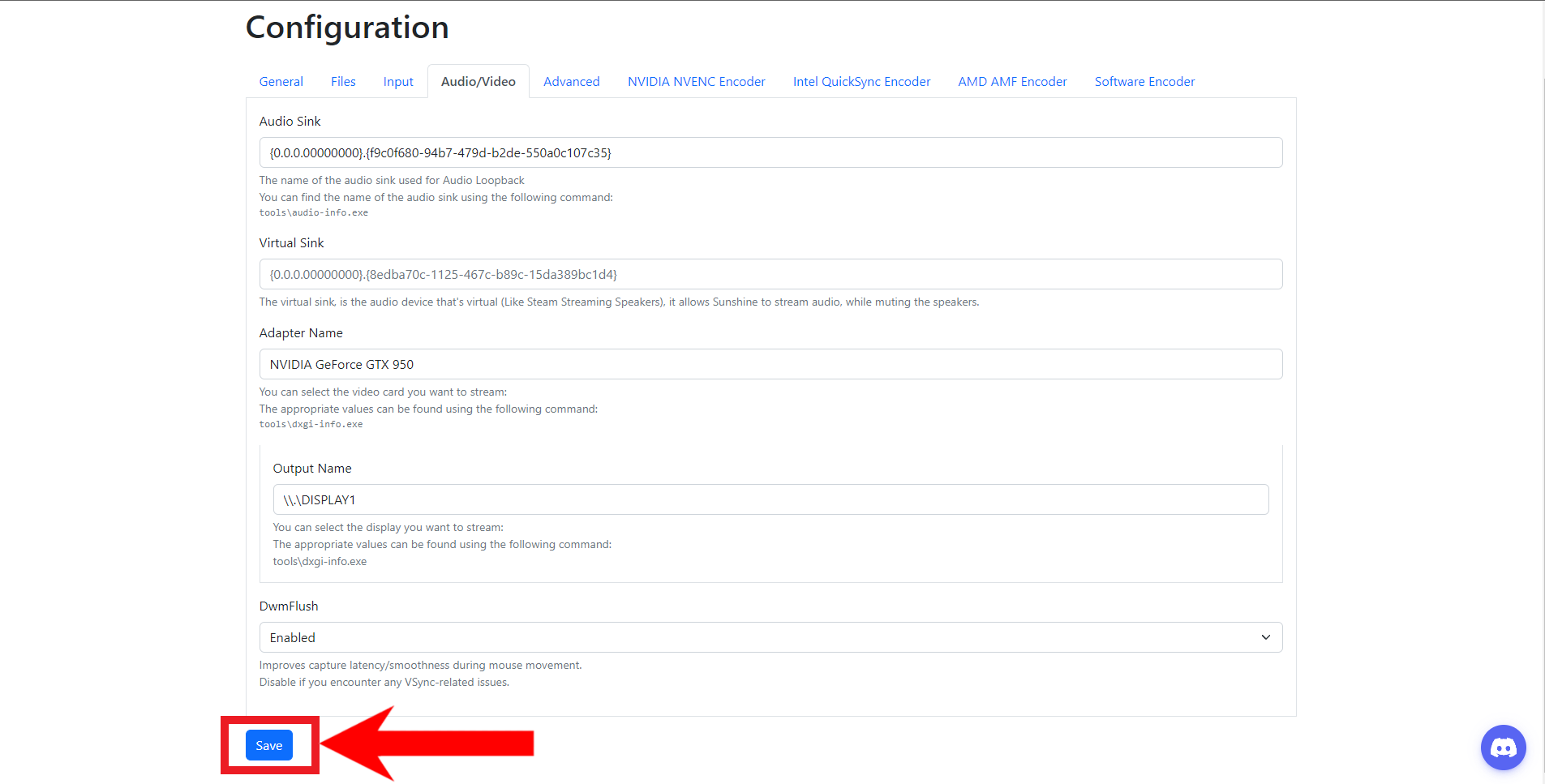1545x784 pixels.
Task: Open the Discord chat widget icon
Action: click(x=1503, y=747)
